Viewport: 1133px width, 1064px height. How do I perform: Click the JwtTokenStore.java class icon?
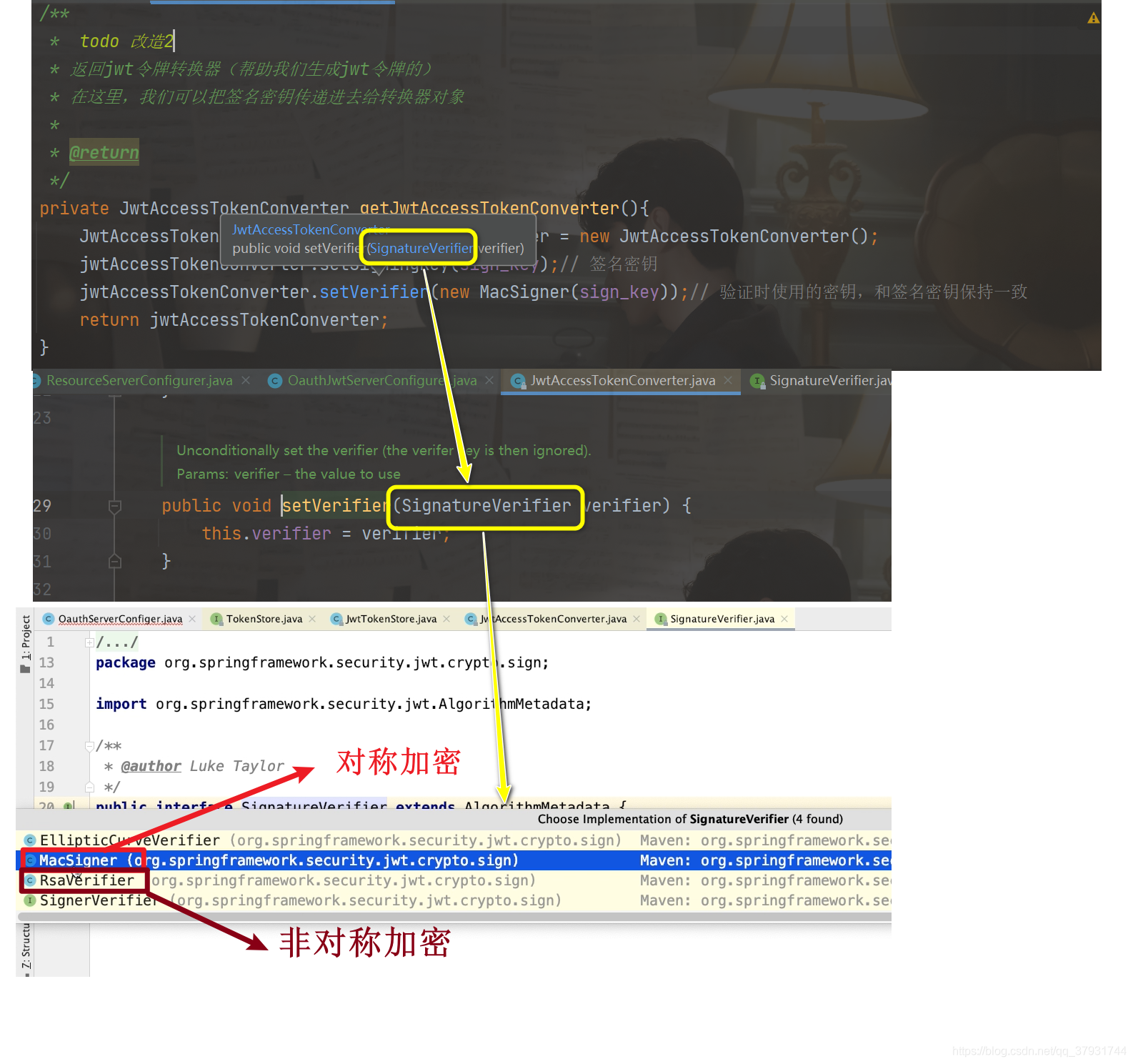336,619
